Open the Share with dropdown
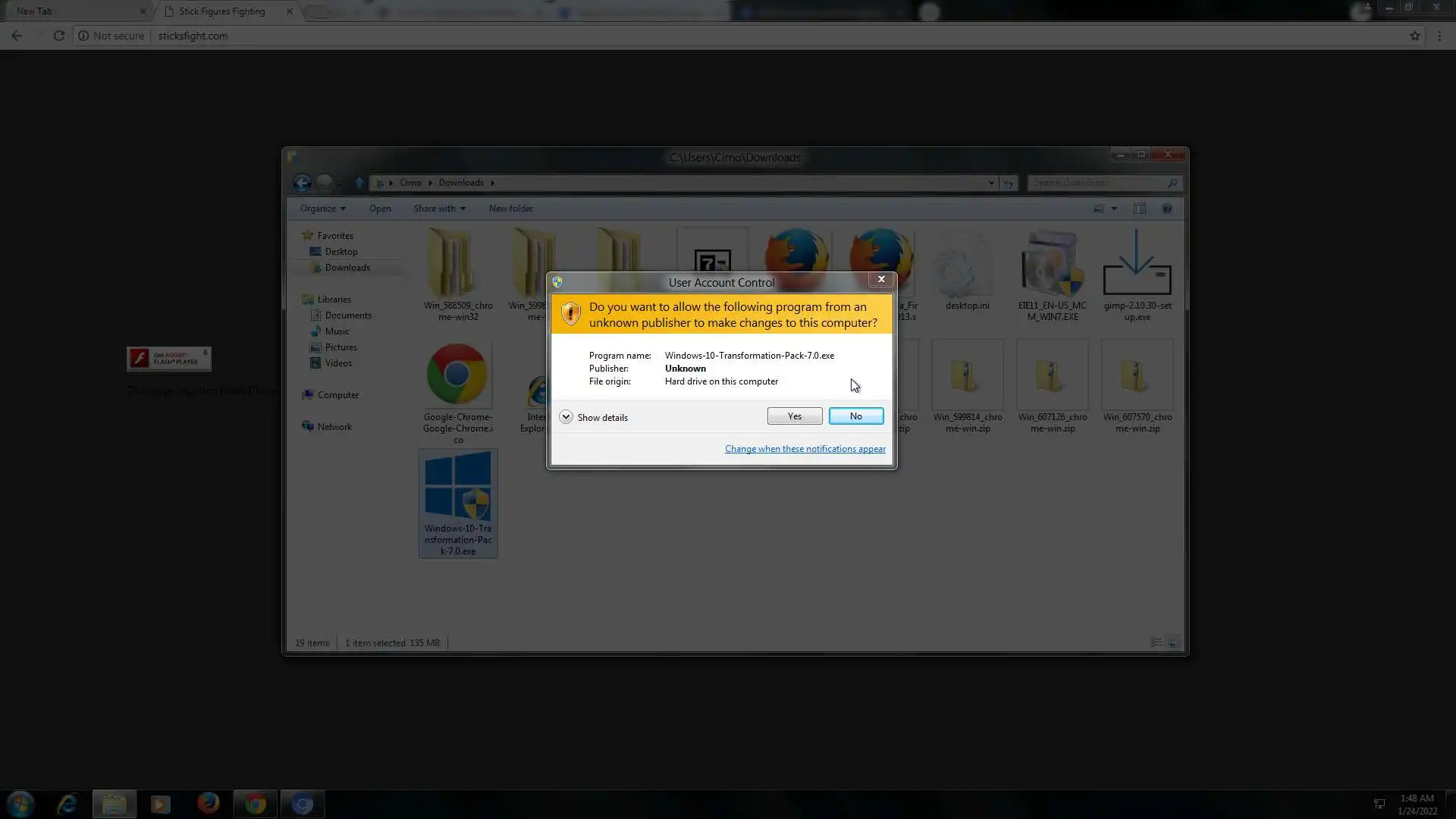 (439, 209)
